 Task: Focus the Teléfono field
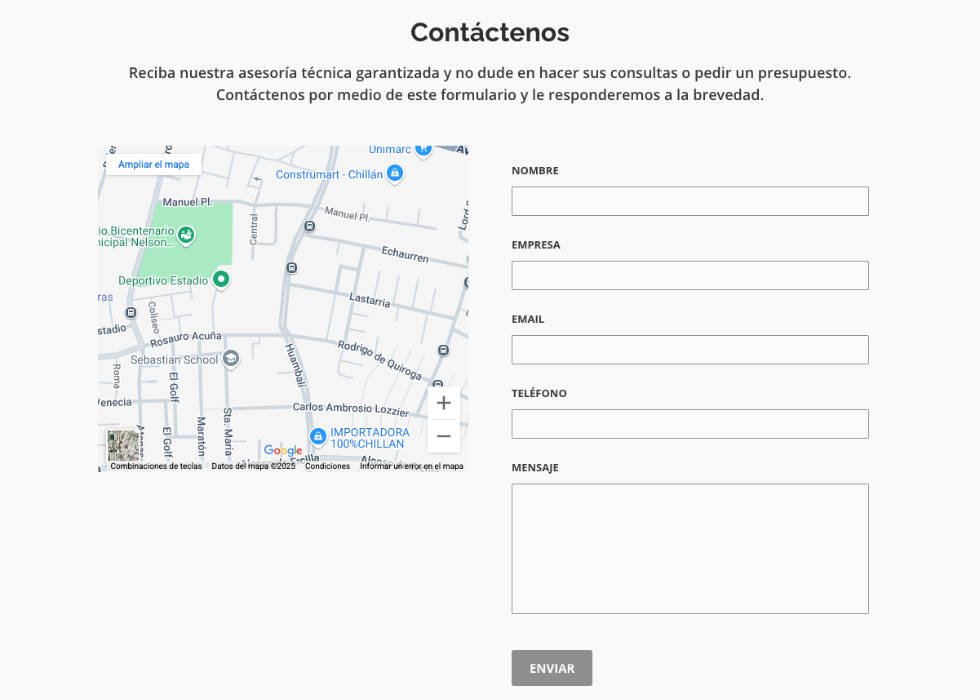[x=689, y=424]
